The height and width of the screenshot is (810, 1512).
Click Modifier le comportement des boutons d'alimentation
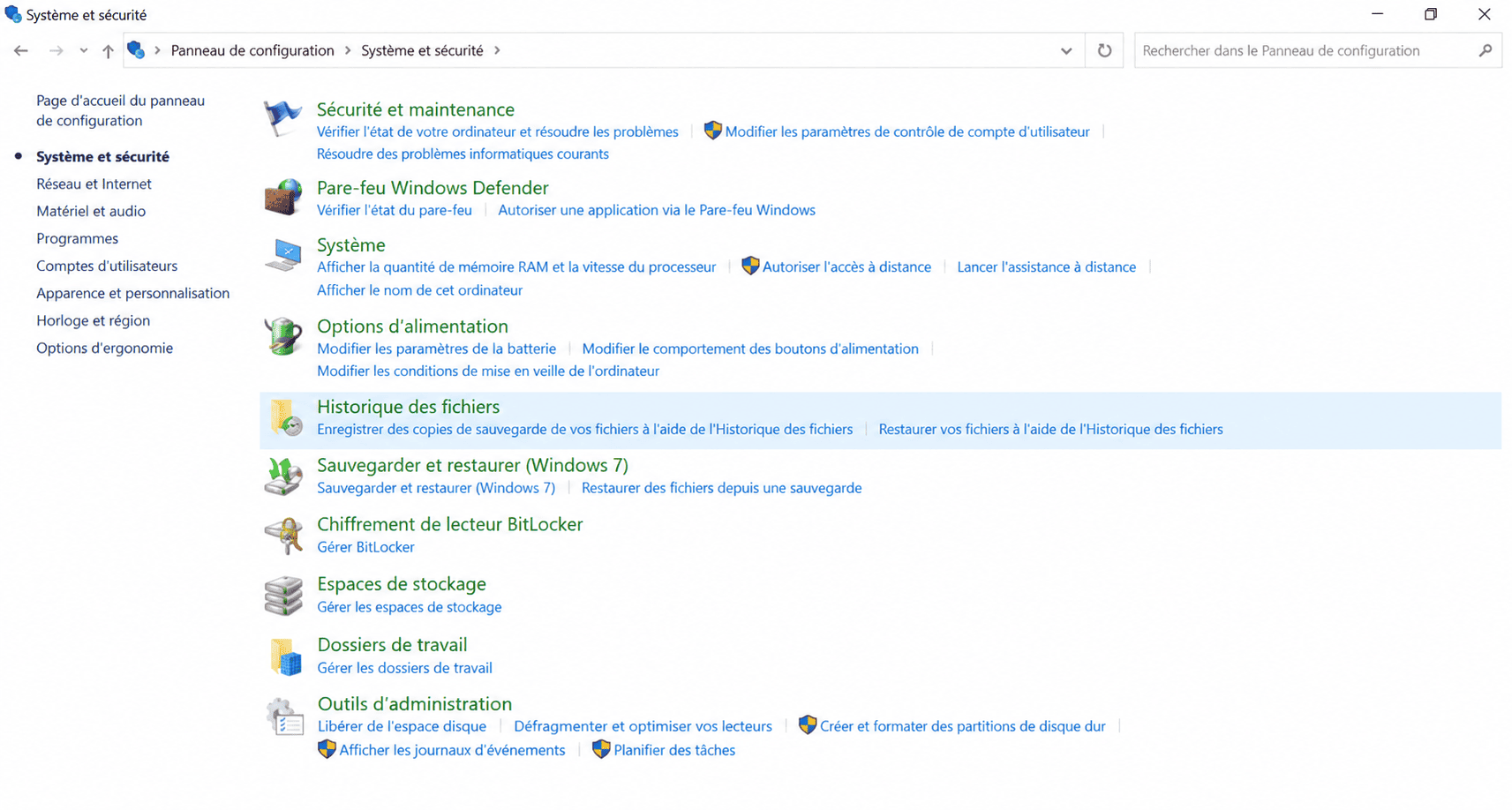[x=750, y=349]
